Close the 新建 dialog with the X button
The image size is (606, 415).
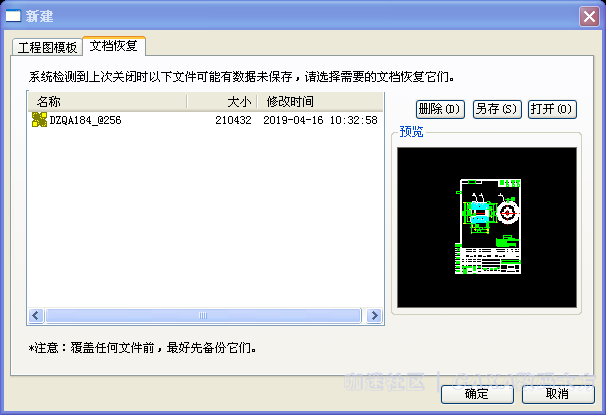pyautogui.click(x=589, y=17)
